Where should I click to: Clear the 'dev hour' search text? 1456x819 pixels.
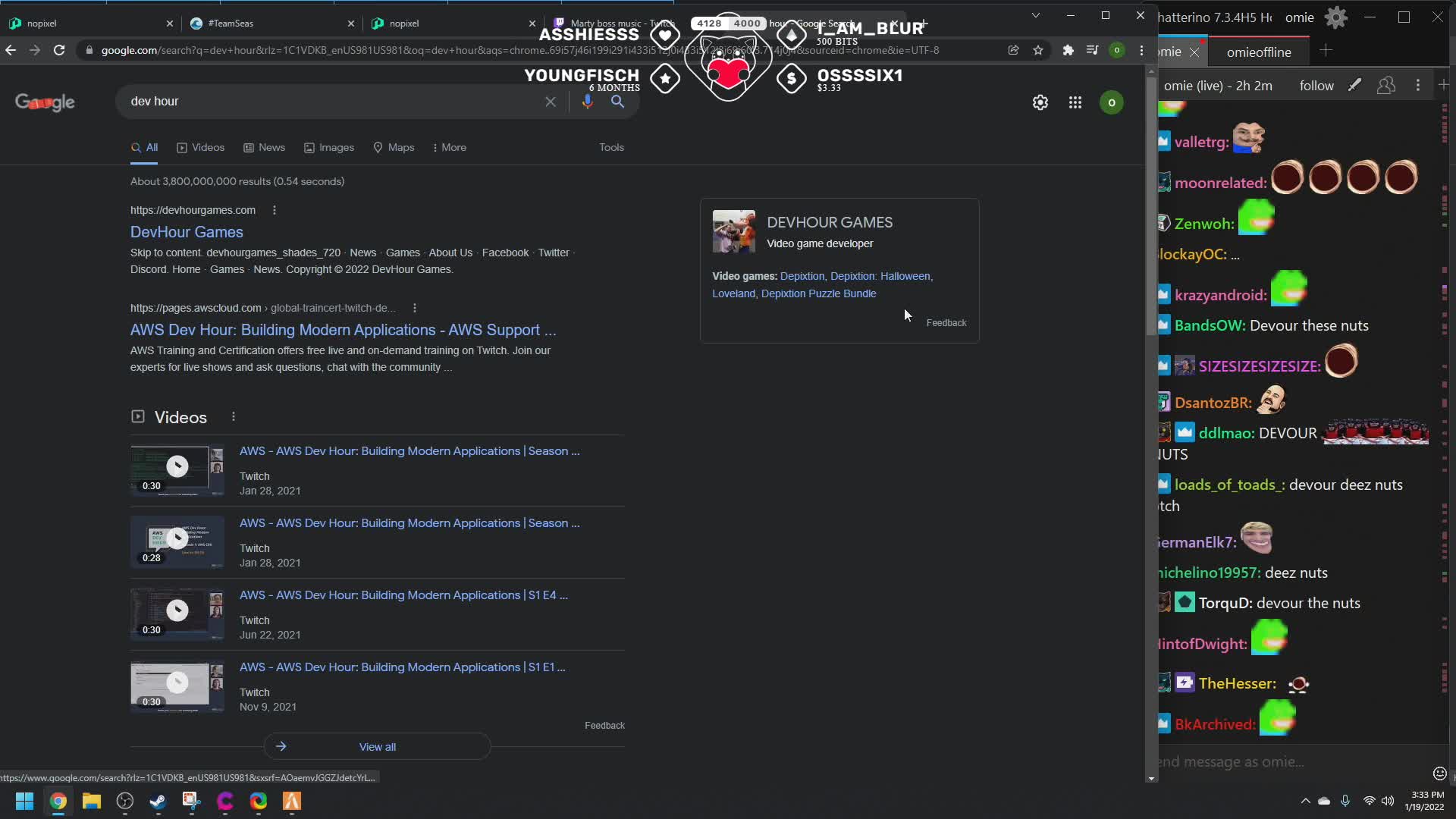551,102
